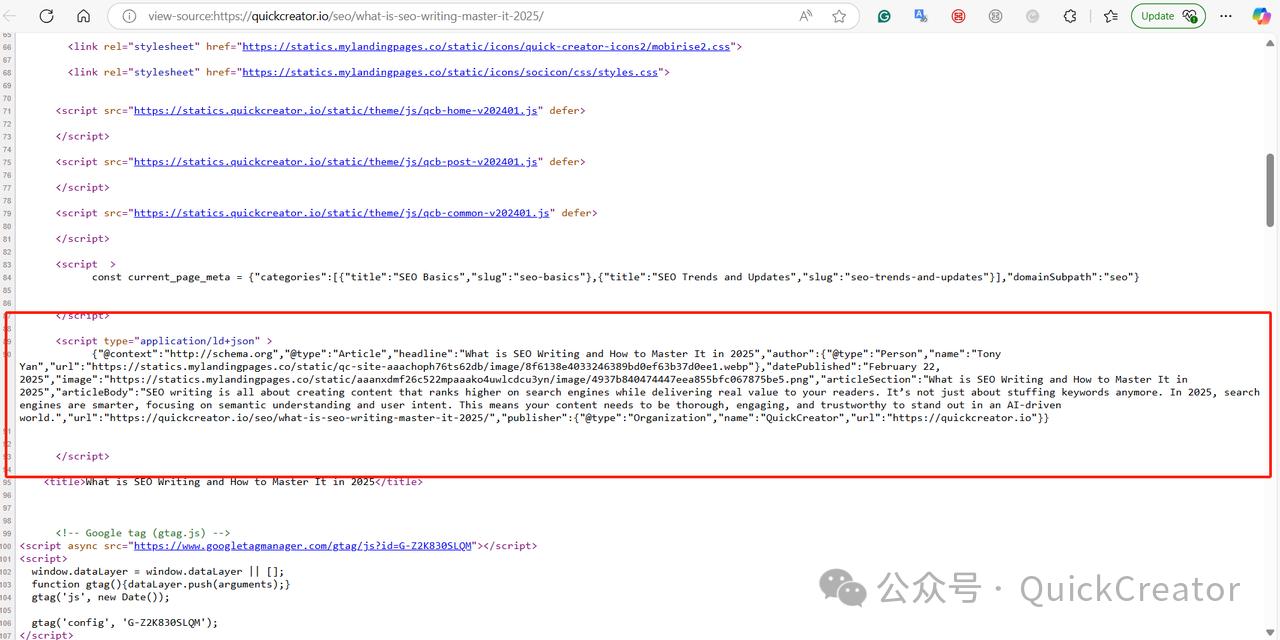
Task: Activate Read Aloud in the address bar
Action: (806, 16)
